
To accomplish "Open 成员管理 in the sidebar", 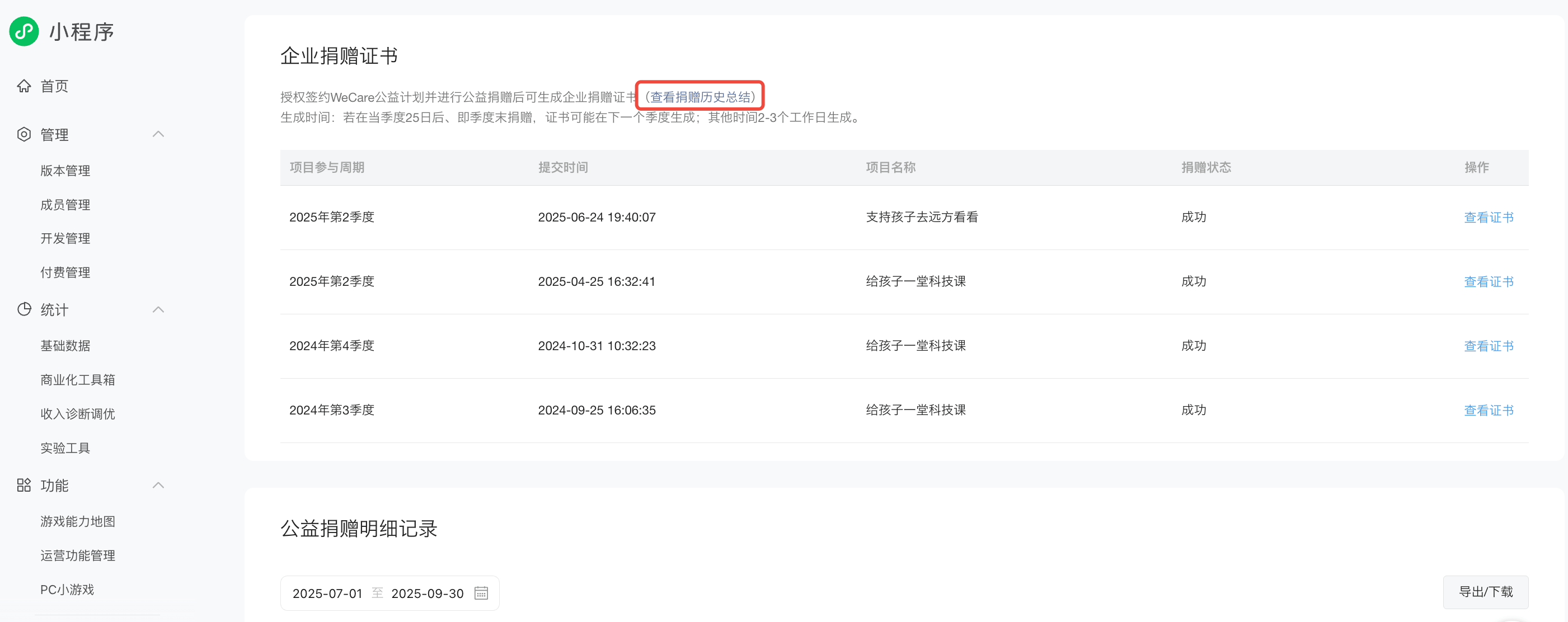I will click(x=65, y=205).
